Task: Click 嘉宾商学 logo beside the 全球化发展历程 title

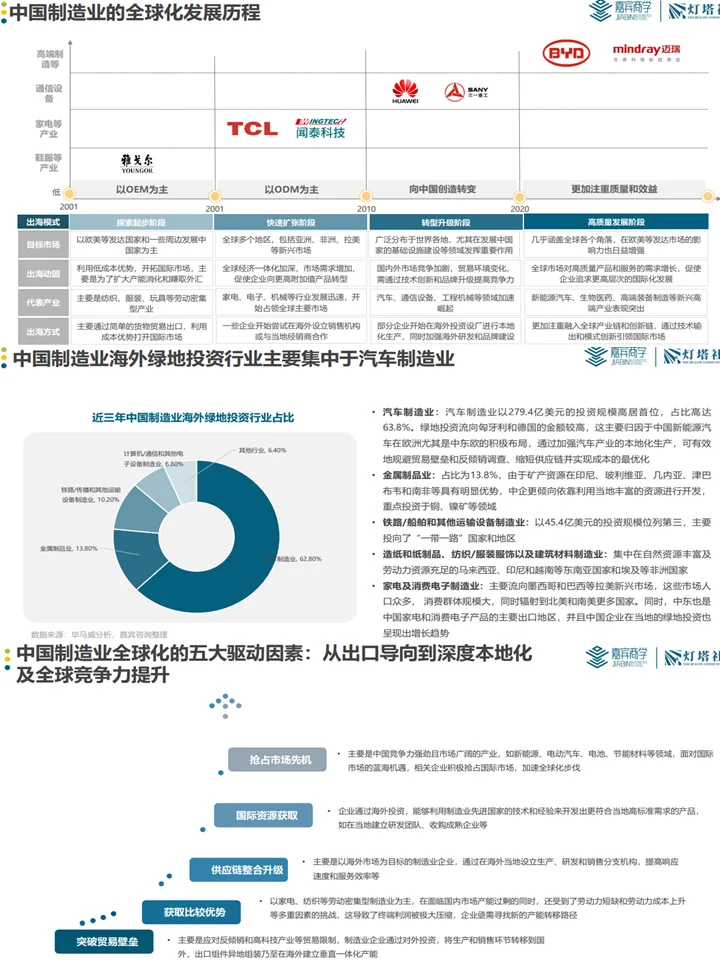Action: (x=620, y=10)
